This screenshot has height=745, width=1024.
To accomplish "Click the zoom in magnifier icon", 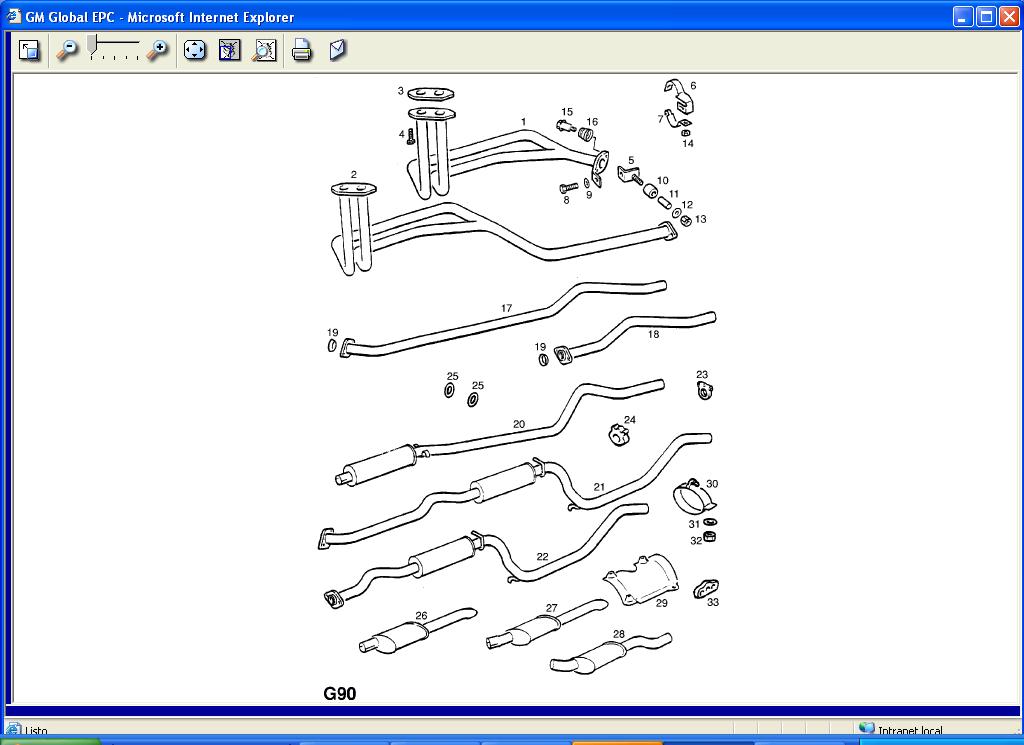I will tap(157, 50).
